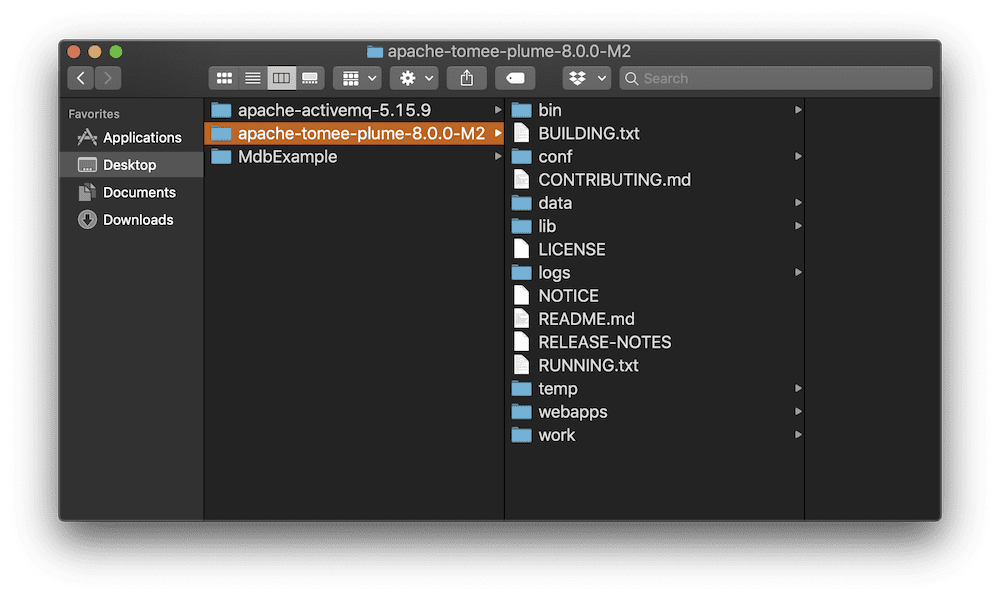Image resolution: width=1000 pixels, height=599 pixels.
Task: Select the apache-activemq-5.15.9 folder
Action: tap(354, 110)
